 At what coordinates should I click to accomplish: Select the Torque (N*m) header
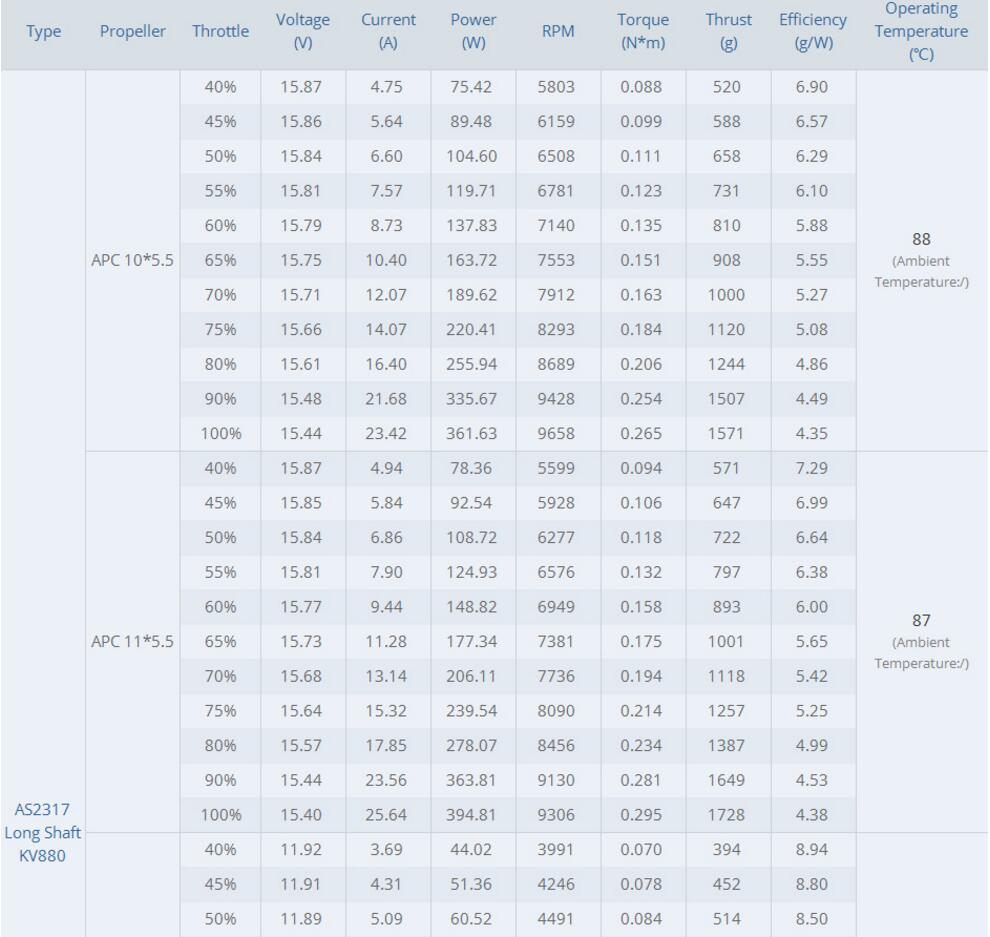(643, 32)
